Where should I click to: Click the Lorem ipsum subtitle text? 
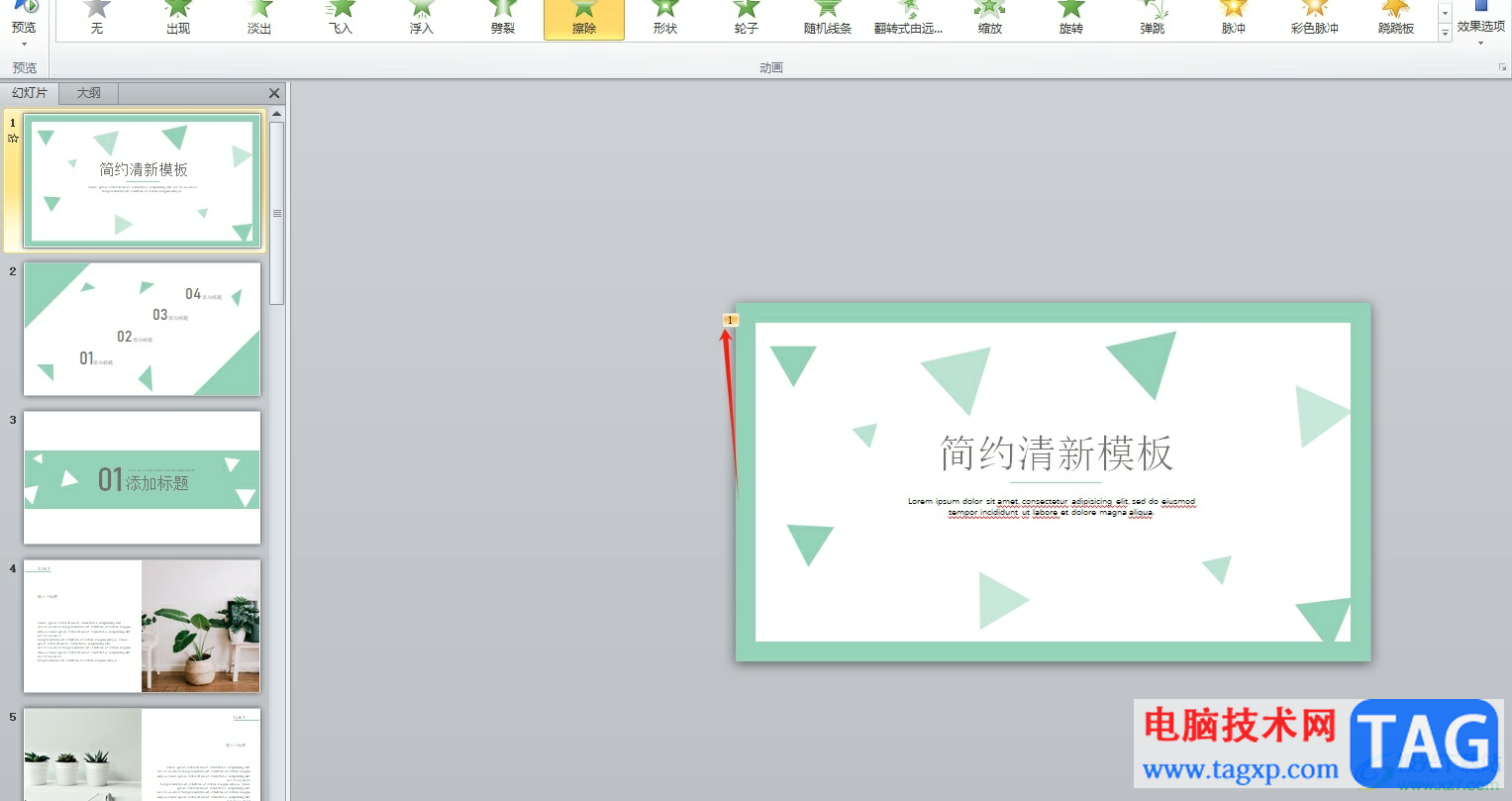(1052, 507)
